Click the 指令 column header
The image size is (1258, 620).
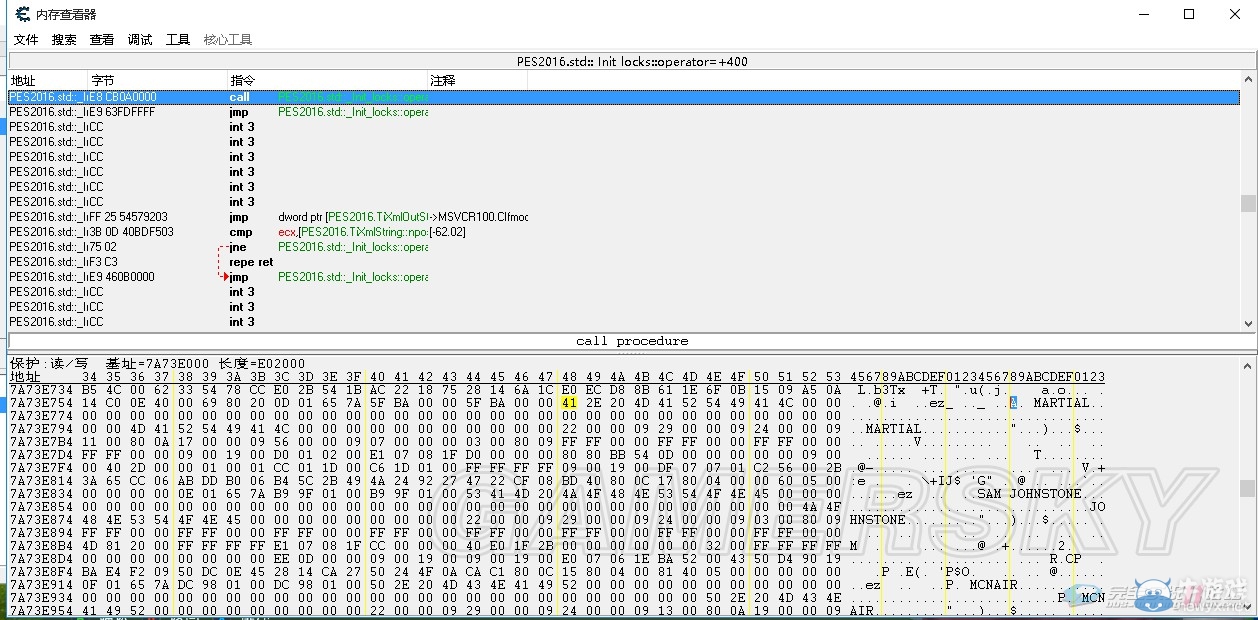pyautogui.click(x=328, y=80)
